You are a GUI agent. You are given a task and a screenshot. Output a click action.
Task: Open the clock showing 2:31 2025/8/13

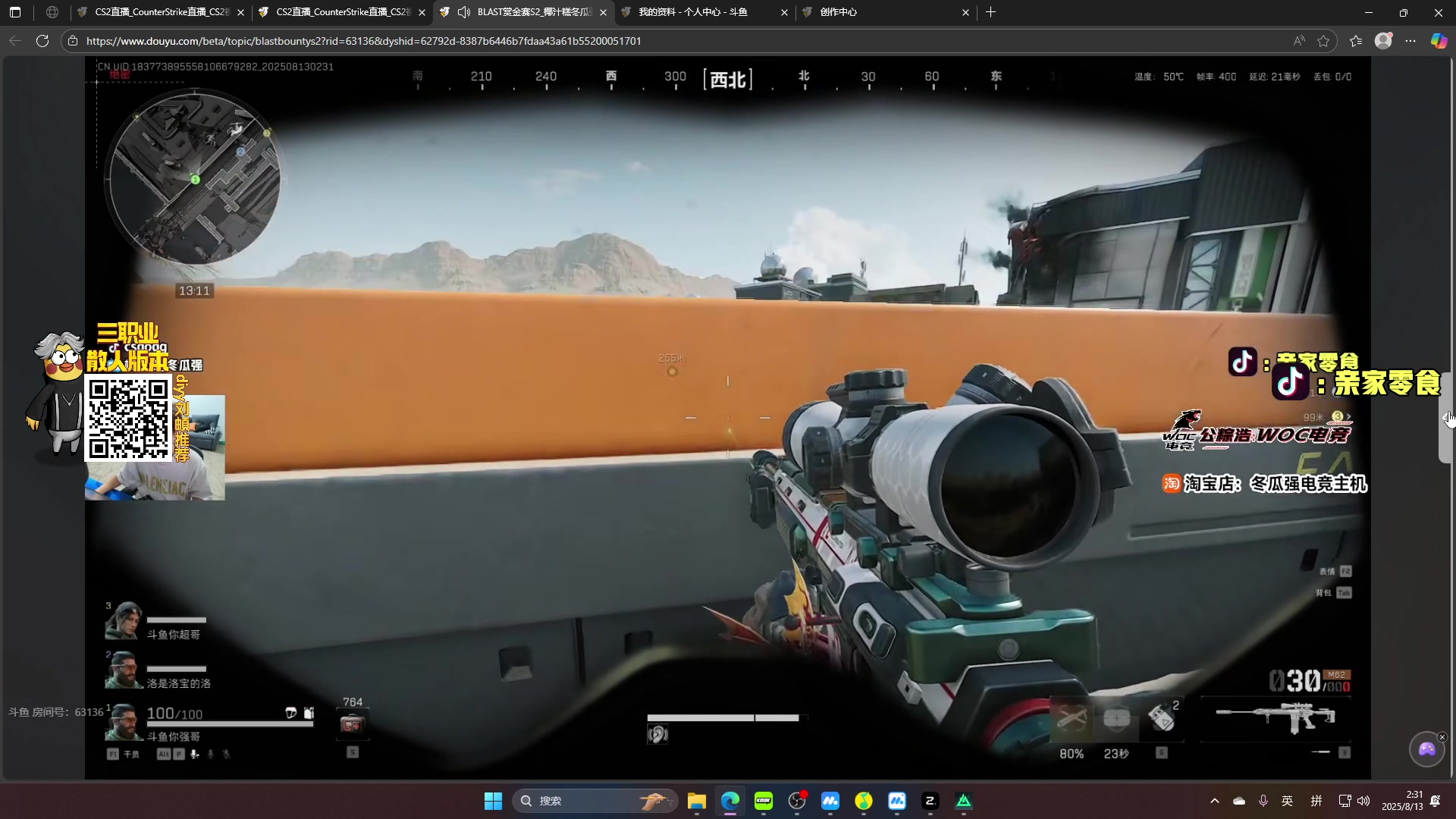[1402, 801]
